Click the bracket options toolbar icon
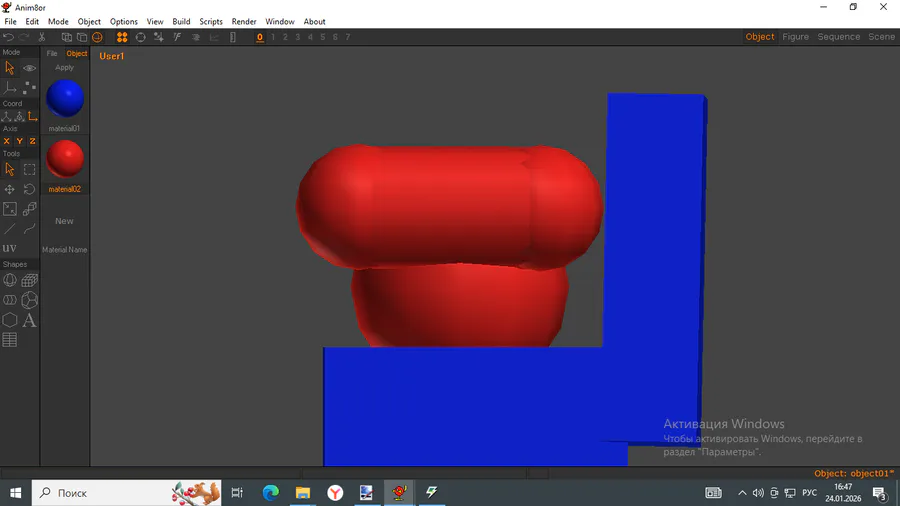Viewport: 900px width, 506px height. click(x=232, y=37)
